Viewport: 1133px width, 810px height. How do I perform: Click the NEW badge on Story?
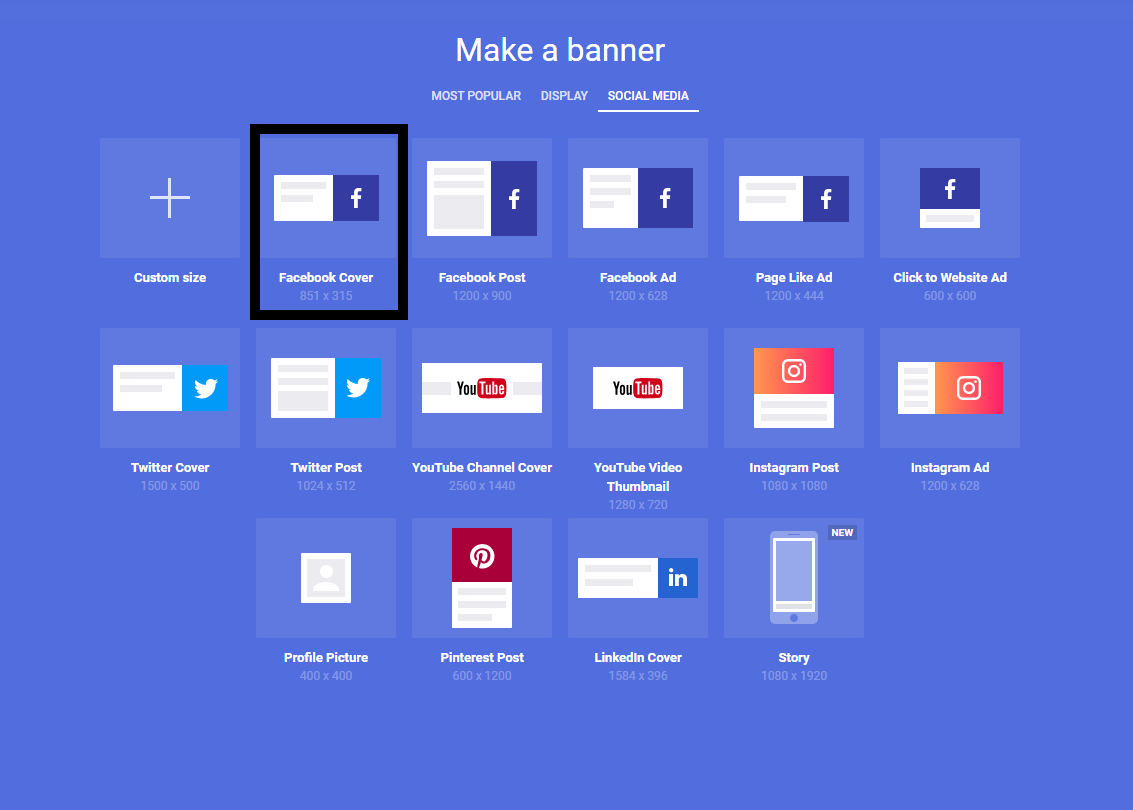point(843,533)
